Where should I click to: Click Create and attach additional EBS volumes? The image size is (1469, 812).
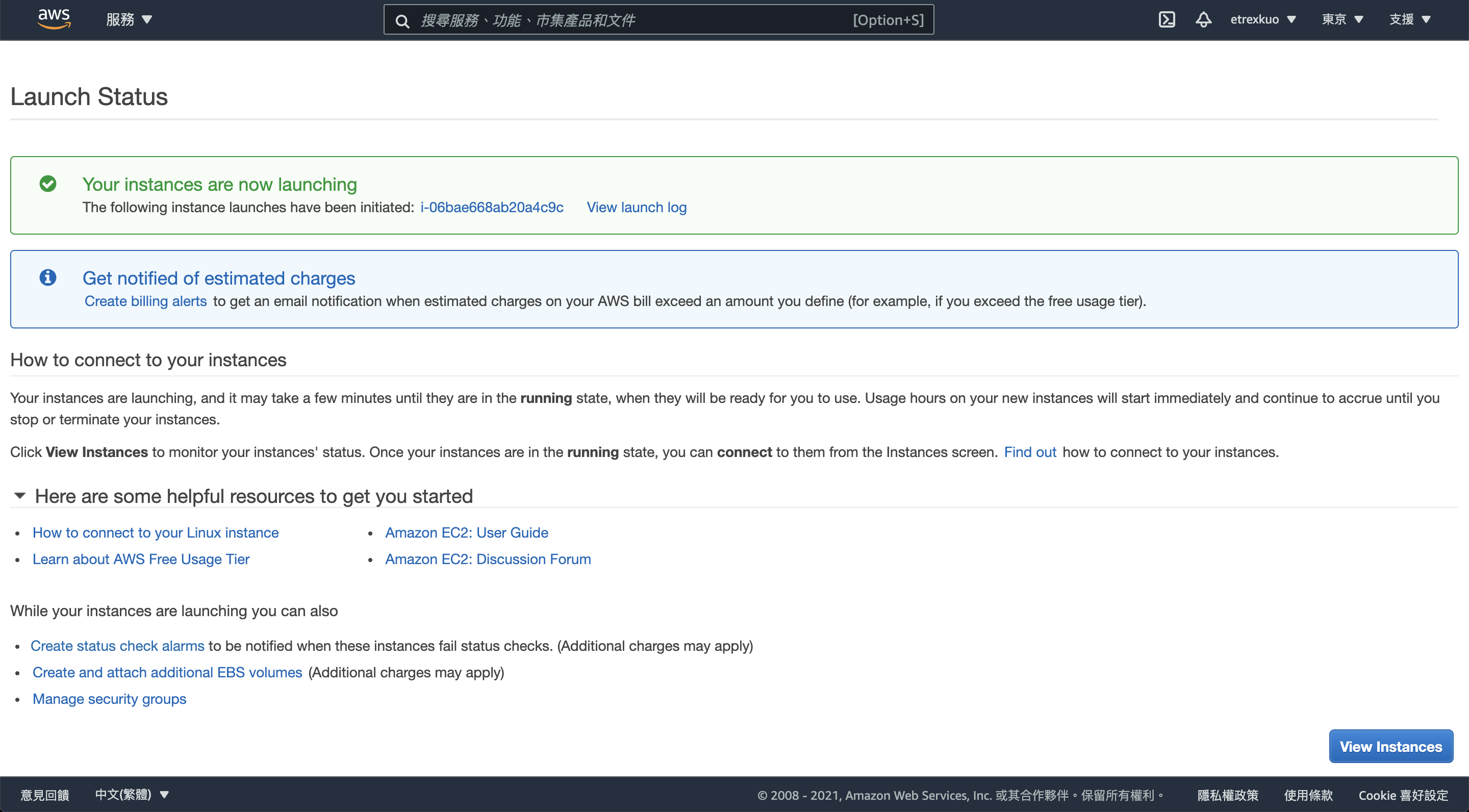pyautogui.click(x=167, y=672)
